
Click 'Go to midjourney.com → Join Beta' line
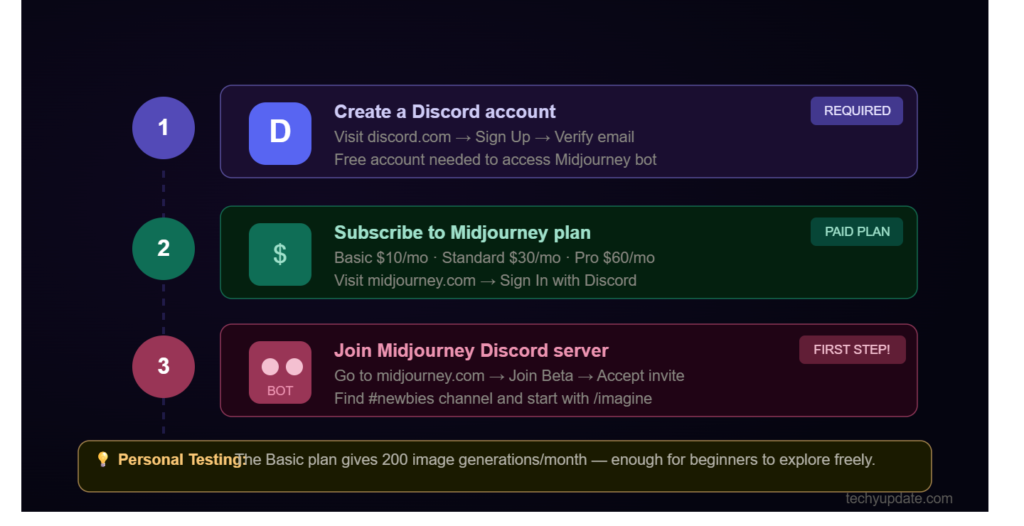509,376
